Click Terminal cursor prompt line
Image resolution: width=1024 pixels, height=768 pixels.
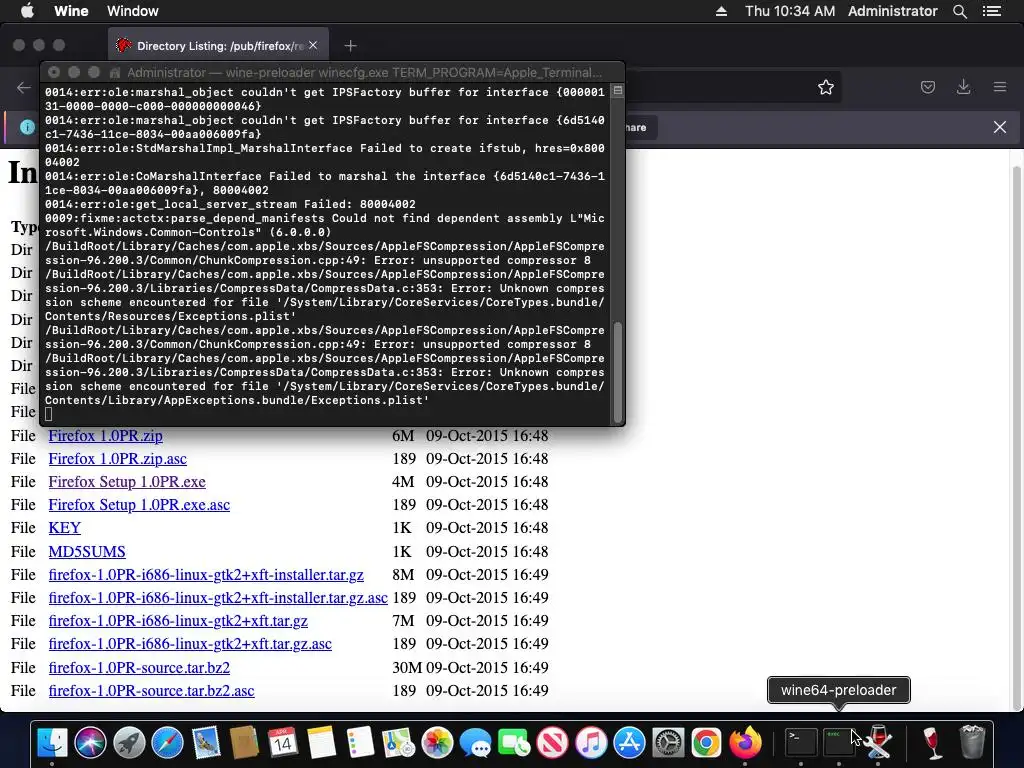click(48, 414)
